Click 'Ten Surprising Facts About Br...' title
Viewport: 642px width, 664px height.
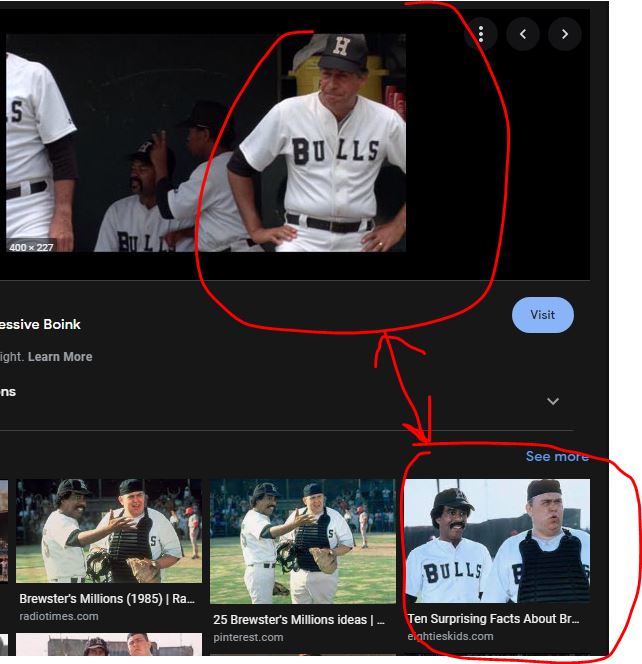pyautogui.click(x=493, y=619)
